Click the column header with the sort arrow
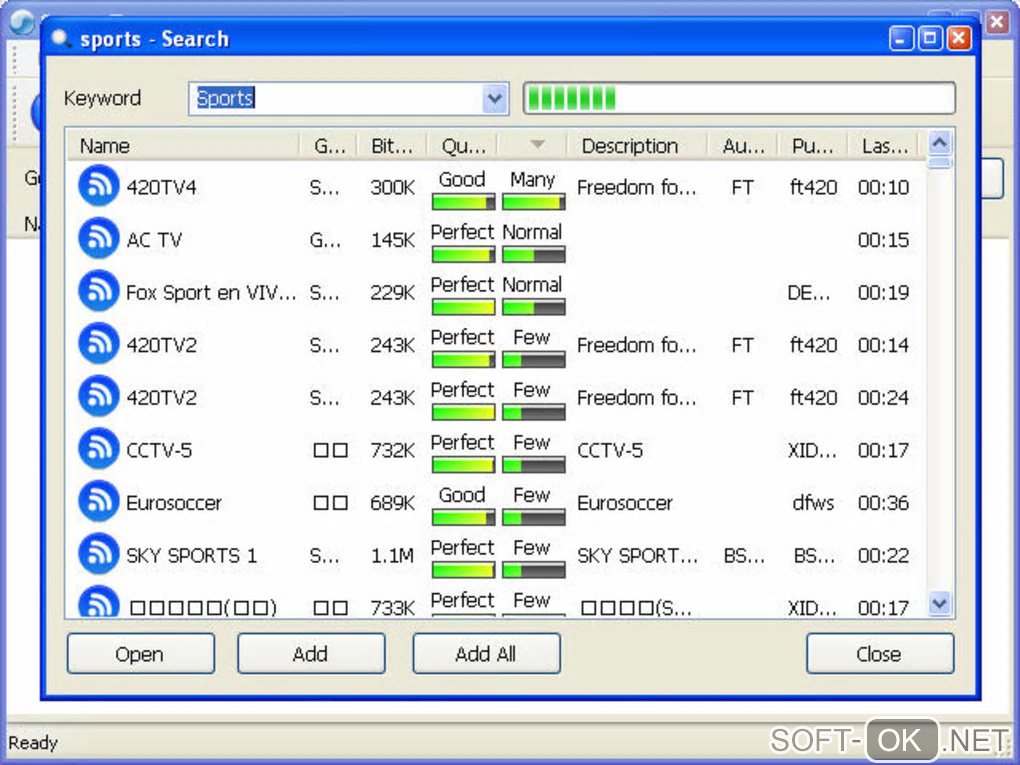Screen dimensions: 1020x765 (533, 146)
